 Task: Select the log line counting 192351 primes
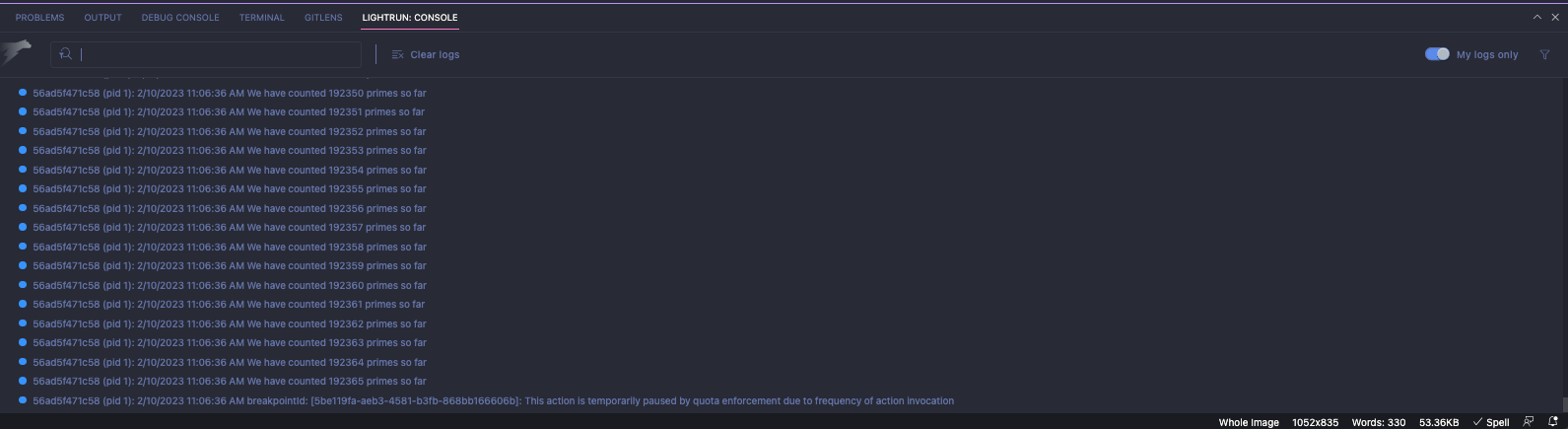pyautogui.click(x=229, y=112)
